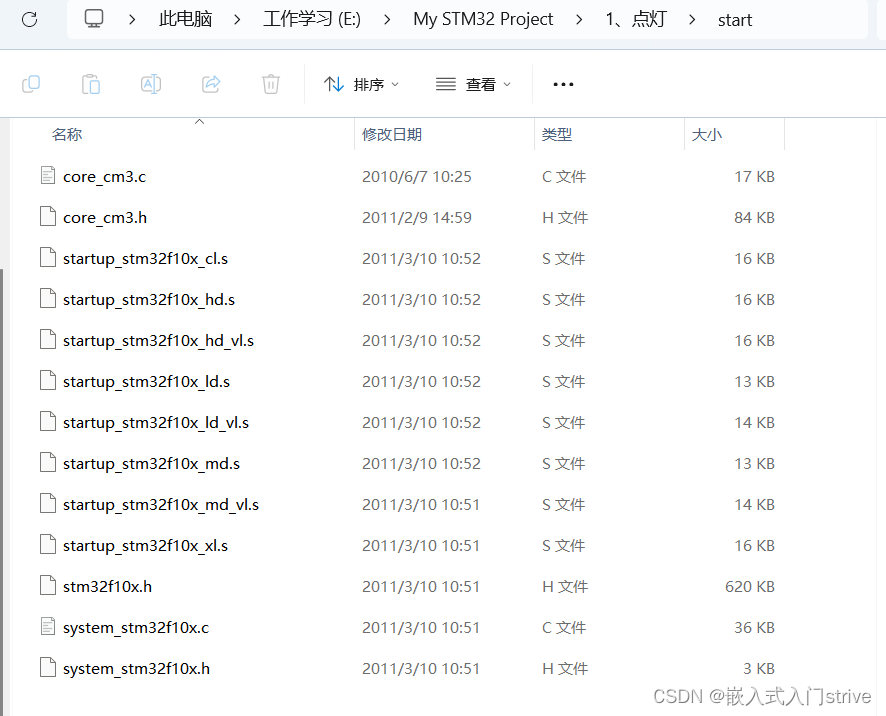Select the file startup_stm32f10x_hd_vl.s
The height and width of the screenshot is (716, 886).
[159, 341]
